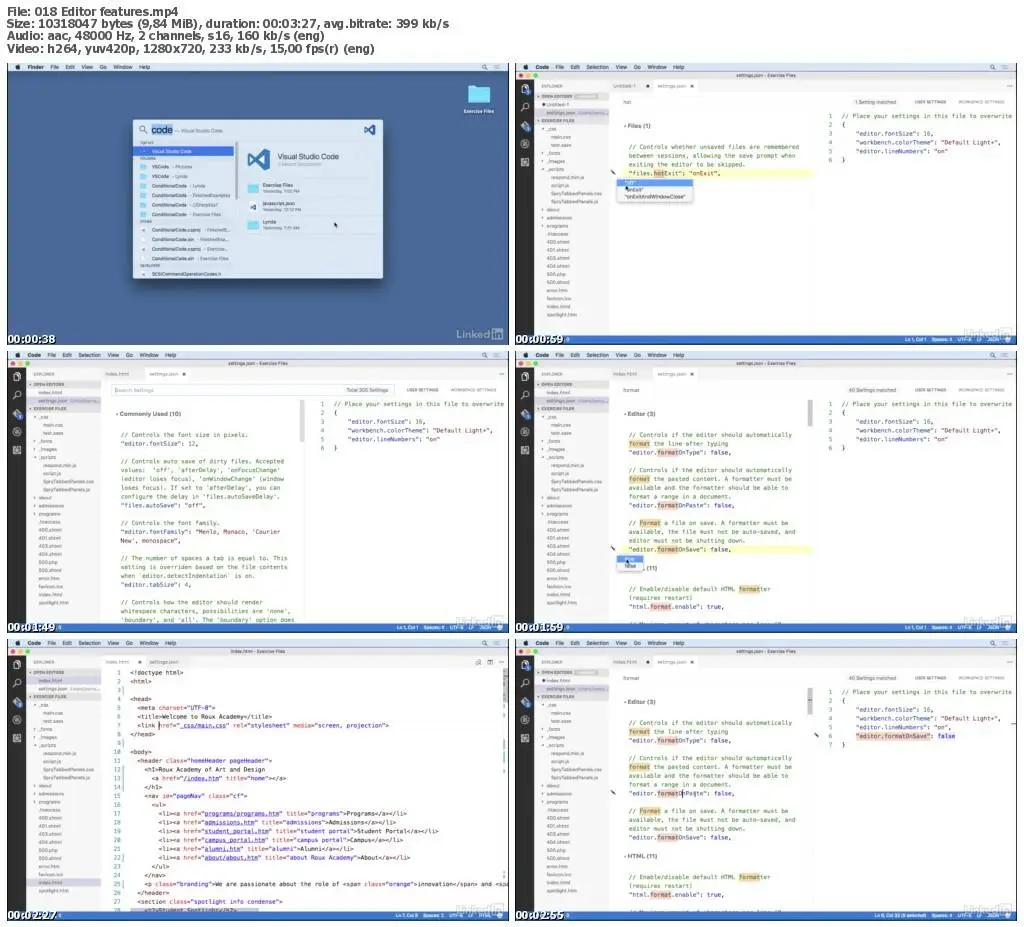Open main.css in Explorer tree, 00:02:27 frame

pos(54,713)
